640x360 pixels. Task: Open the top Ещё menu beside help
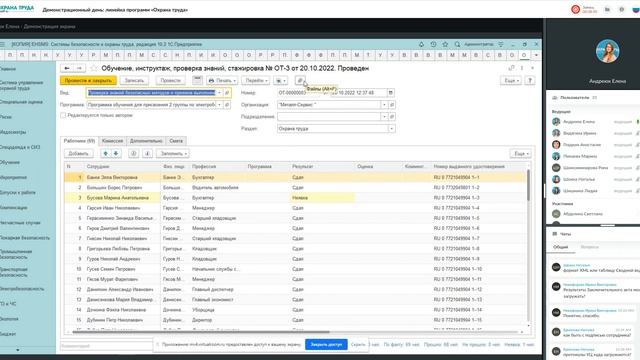[511, 80]
